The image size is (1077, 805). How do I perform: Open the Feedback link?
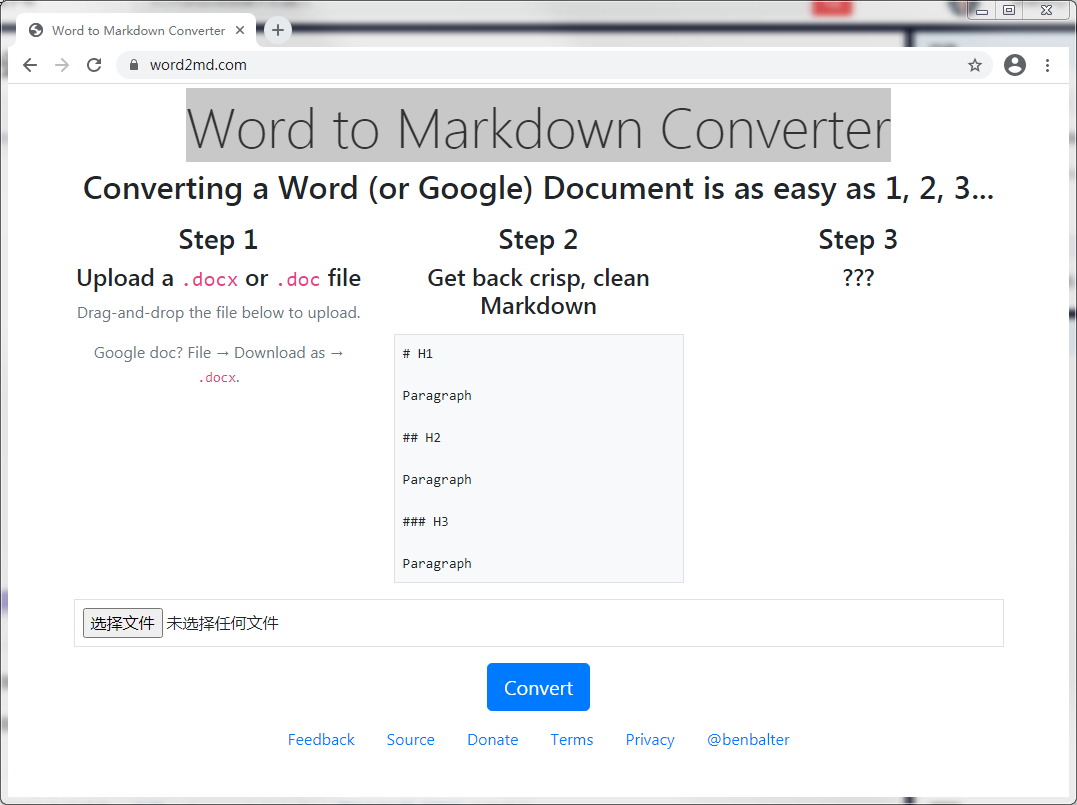pyautogui.click(x=321, y=739)
